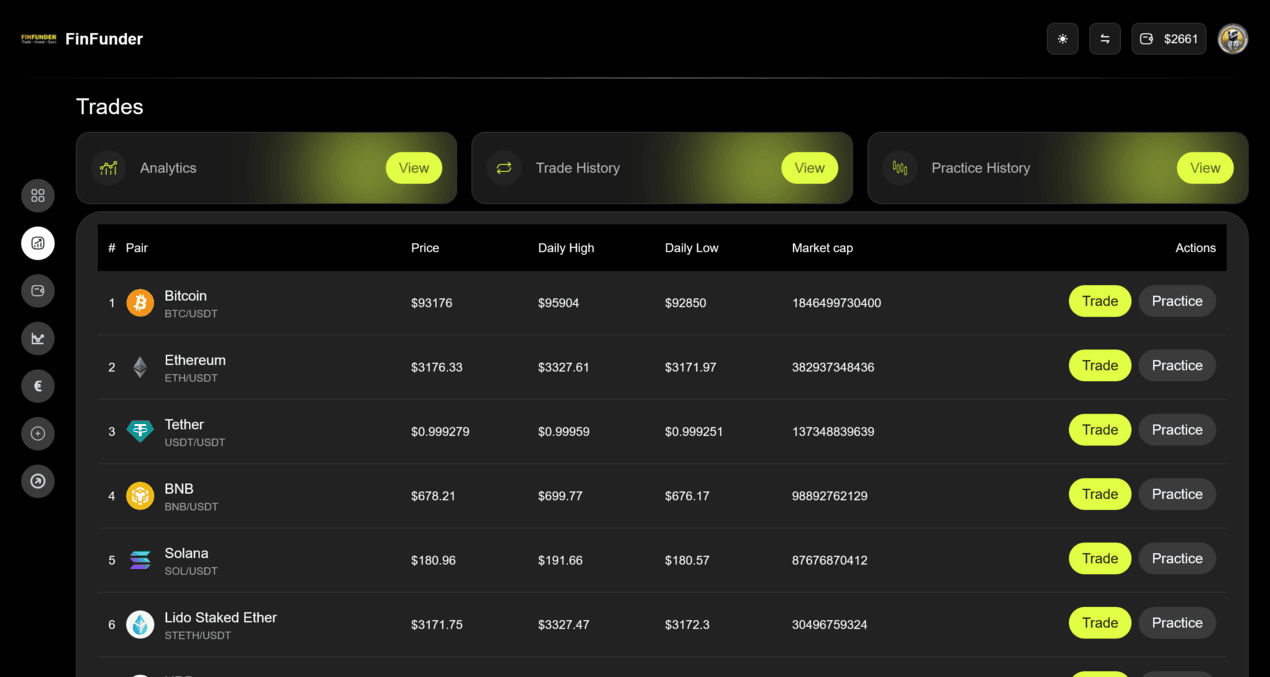Click the plus circle sidebar icon
This screenshot has height=677, width=1270.
click(38, 434)
